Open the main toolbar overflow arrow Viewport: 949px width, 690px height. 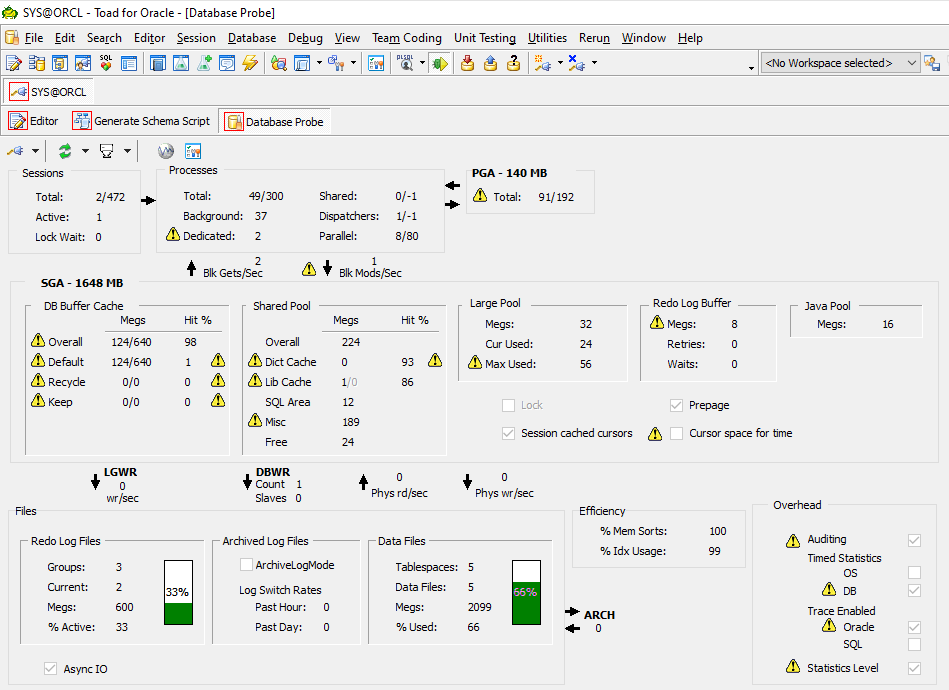coord(751,68)
